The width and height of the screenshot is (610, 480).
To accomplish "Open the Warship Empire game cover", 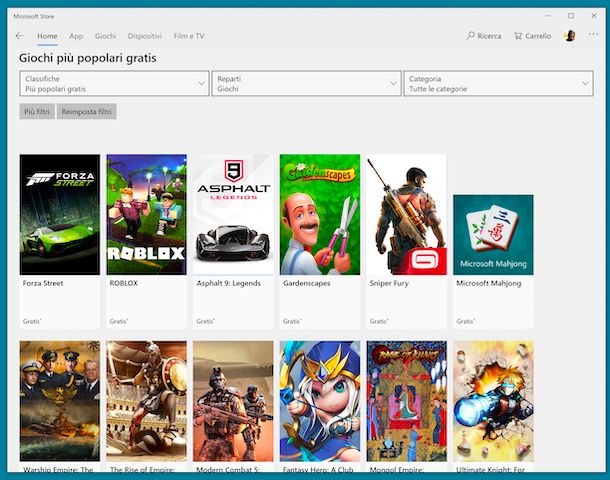I will tap(60, 401).
